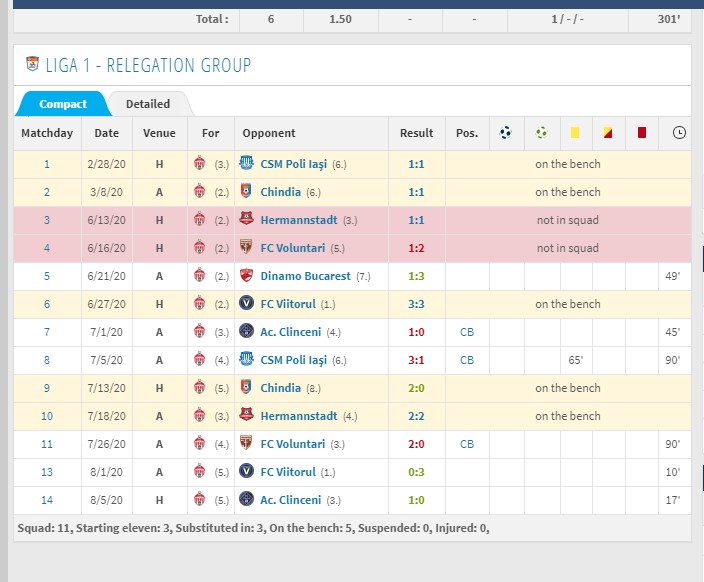704x582 pixels.
Task: Click the goals ball icon column header
Action: [x=506, y=133]
